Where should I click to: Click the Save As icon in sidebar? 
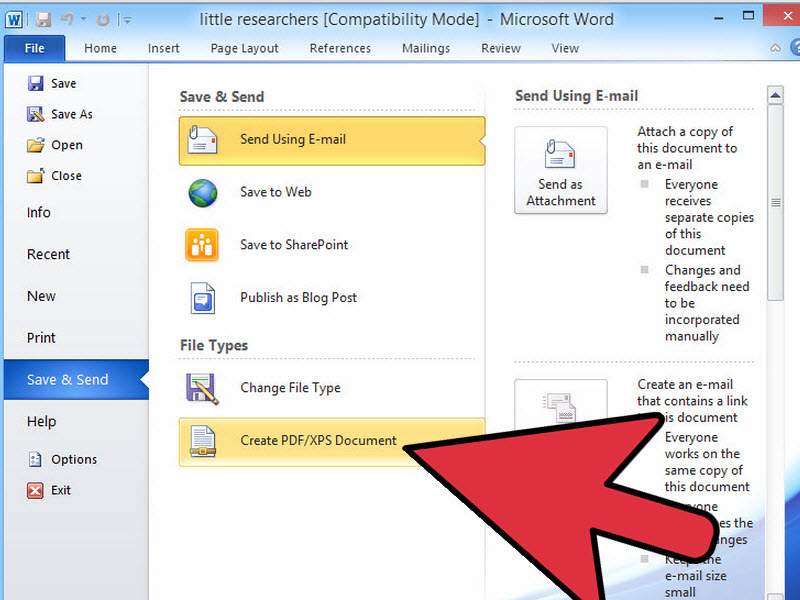[x=35, y=114]
